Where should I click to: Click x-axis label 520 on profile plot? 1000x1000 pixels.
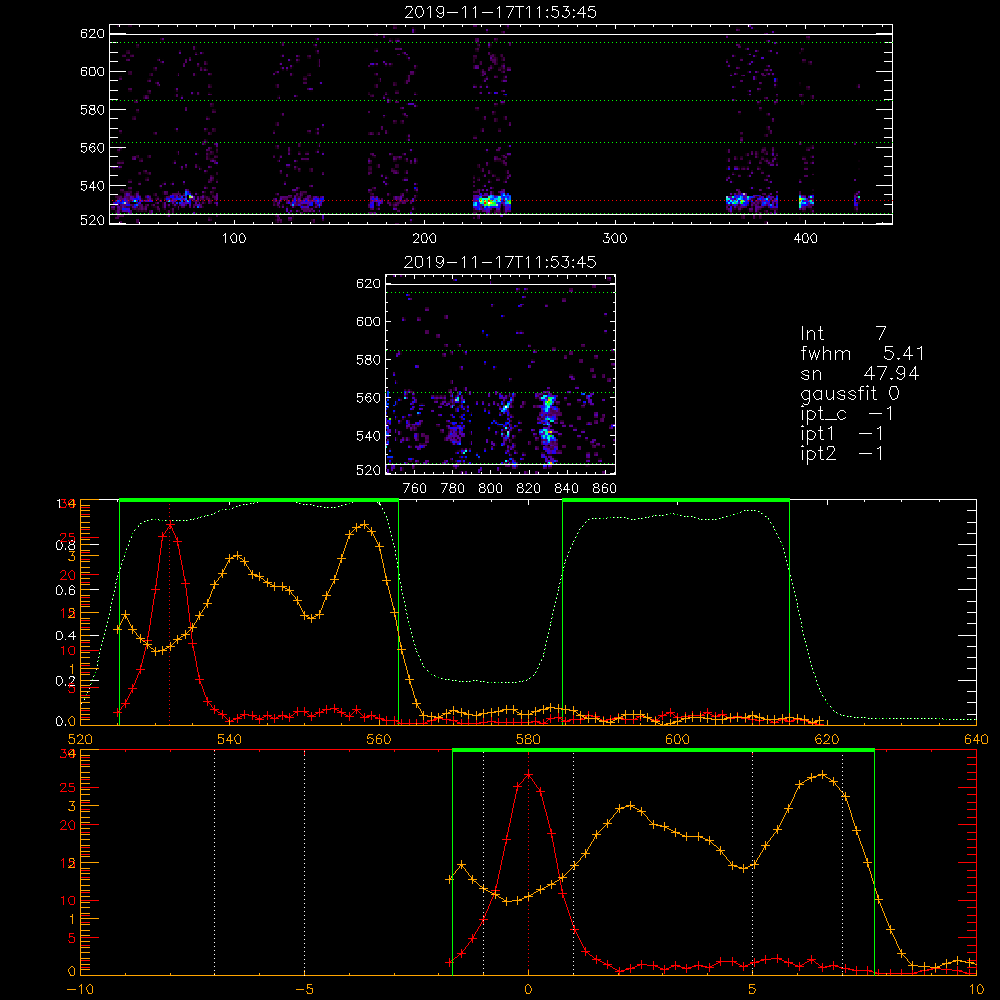(x=80, y=740)
